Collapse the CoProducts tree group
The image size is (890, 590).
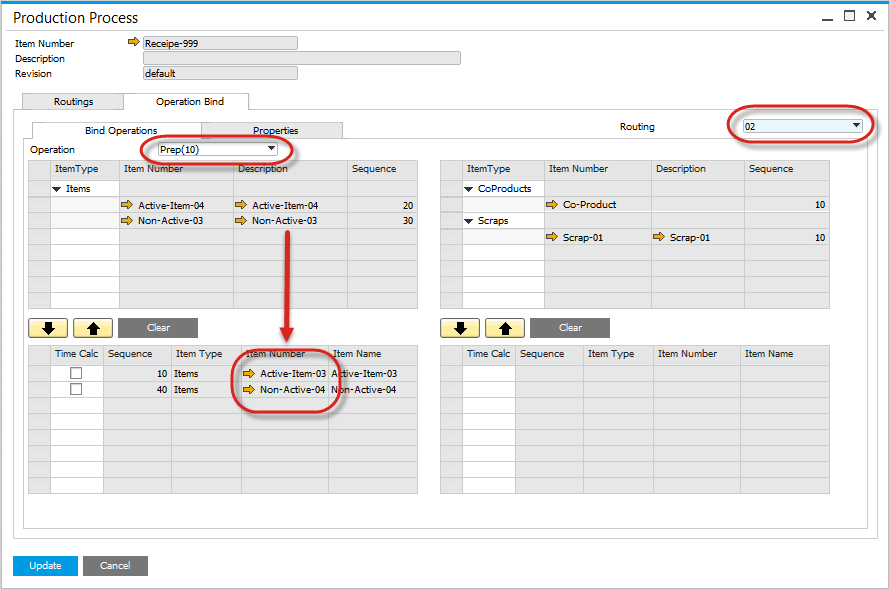[468, 189]
